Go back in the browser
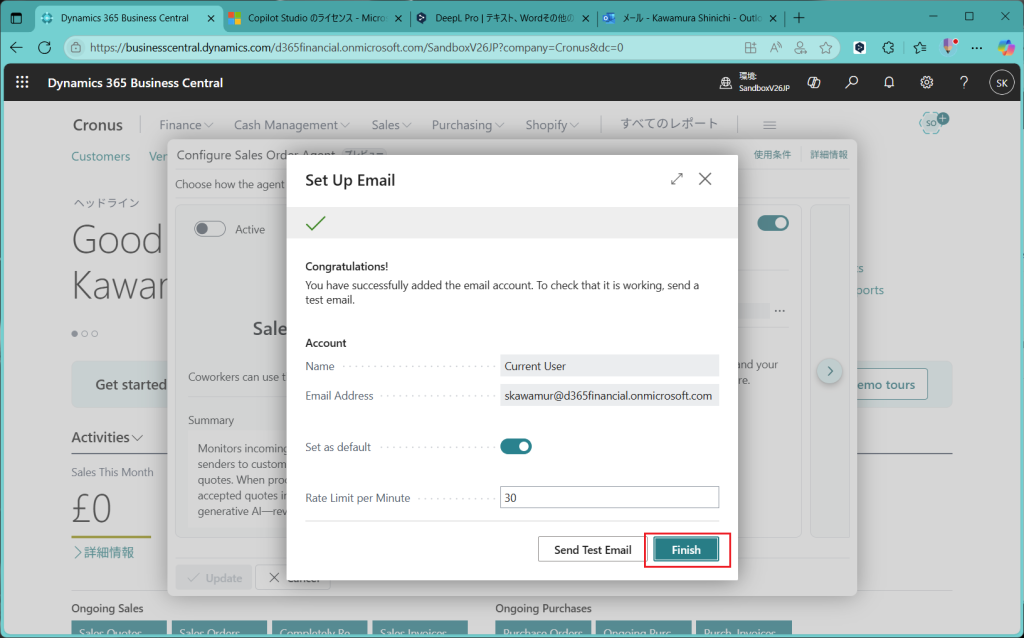Image resolution: width=1024 pixels, height=638 pixels. [16, 47]
